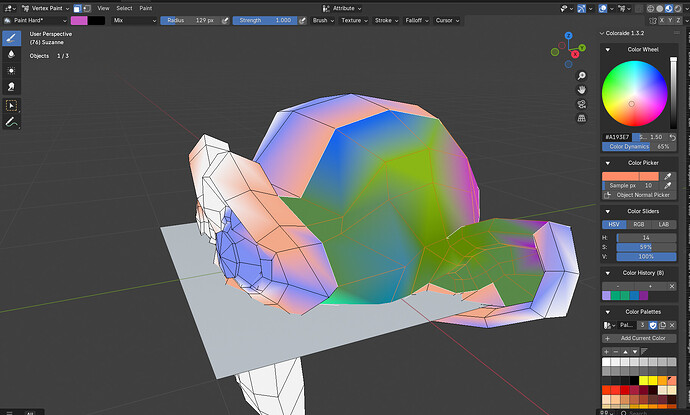Duplicate the palette with copy icon
The image size is (690, 415).
point(662,325)
